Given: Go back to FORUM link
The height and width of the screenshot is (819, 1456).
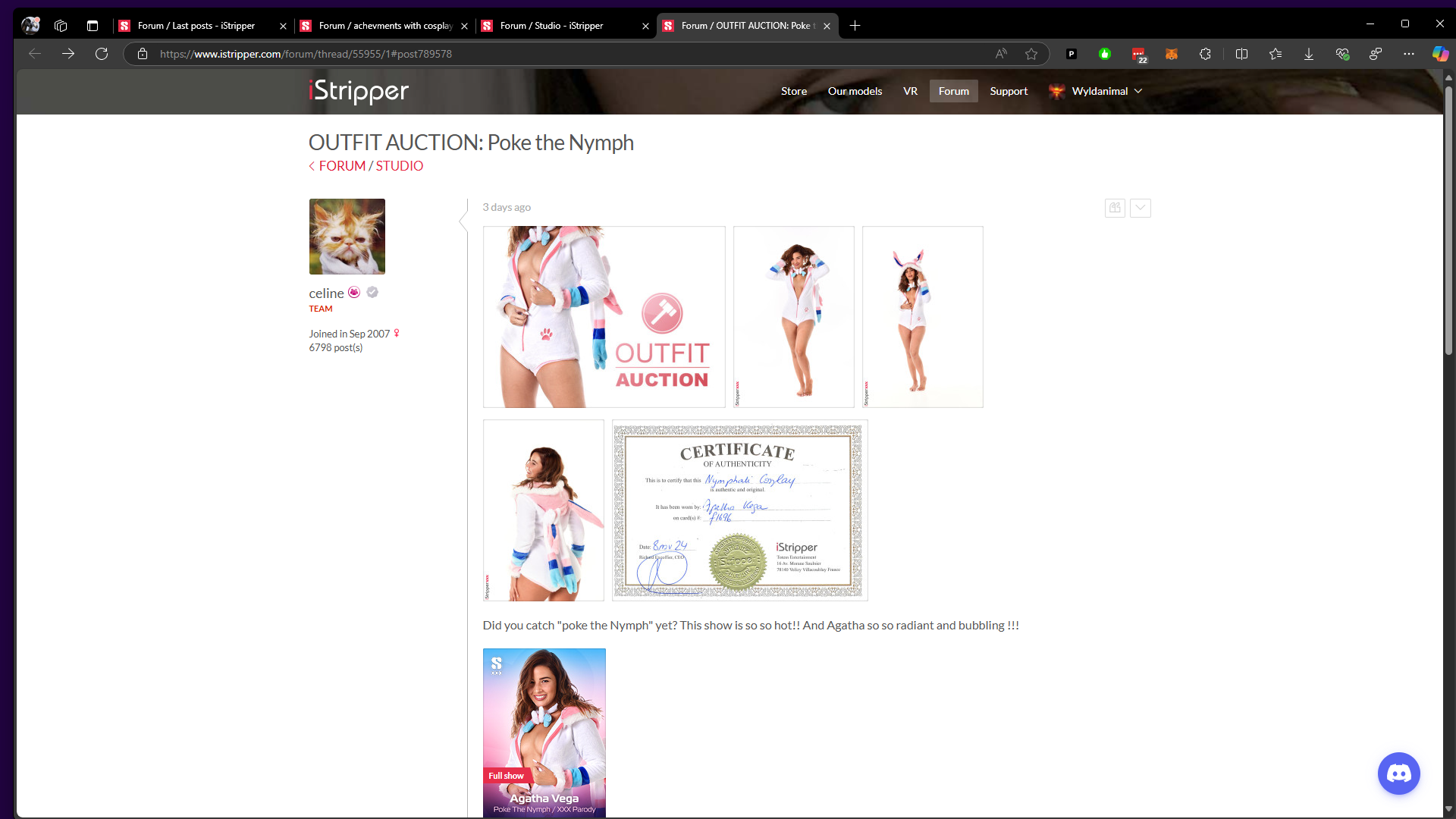Looking at the screenshot, I should [342, 166].
